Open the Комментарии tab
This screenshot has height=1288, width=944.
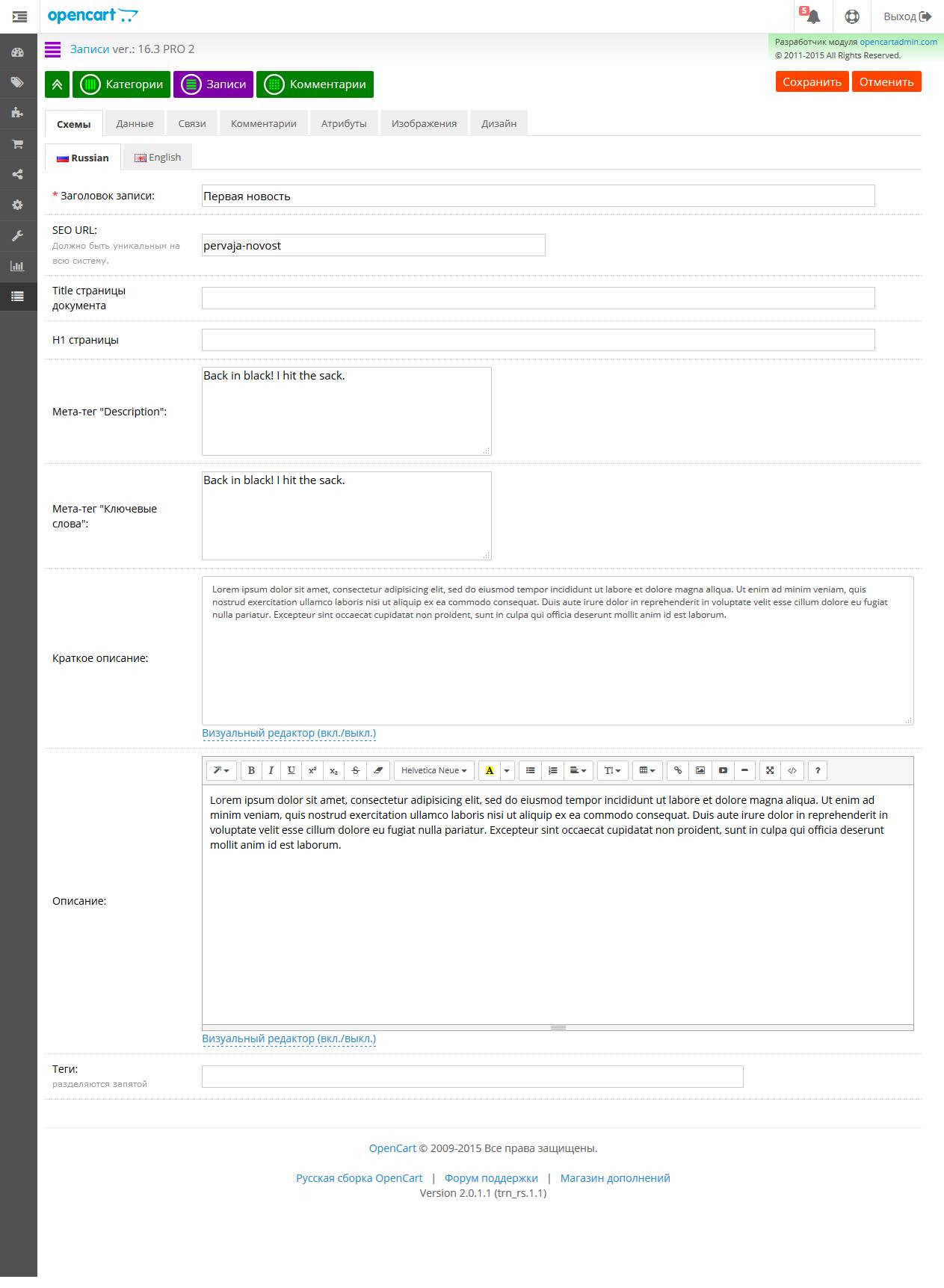click(x=263, y=123)
